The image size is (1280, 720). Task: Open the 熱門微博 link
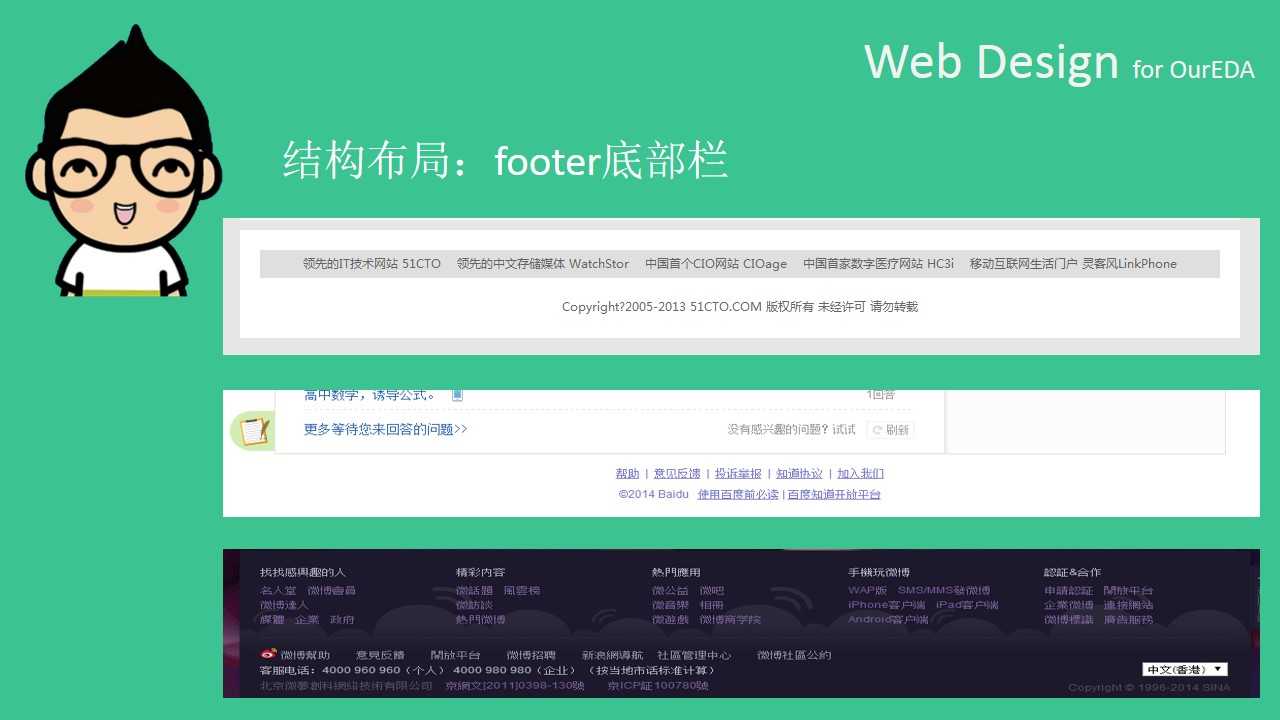click(x=480, y=620)
